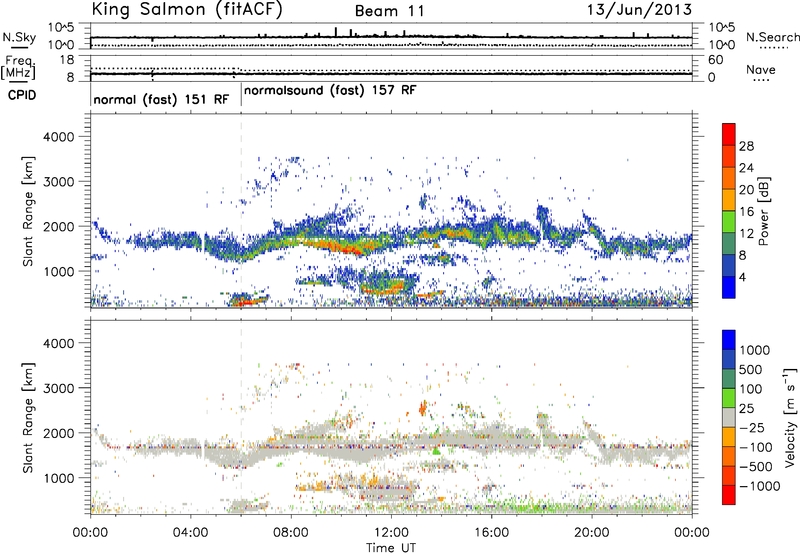The height and width of the screenshot is (554, 800).
Task: Click the "Freq. [MHz]" axis label
Action: [x=19, y=68]
